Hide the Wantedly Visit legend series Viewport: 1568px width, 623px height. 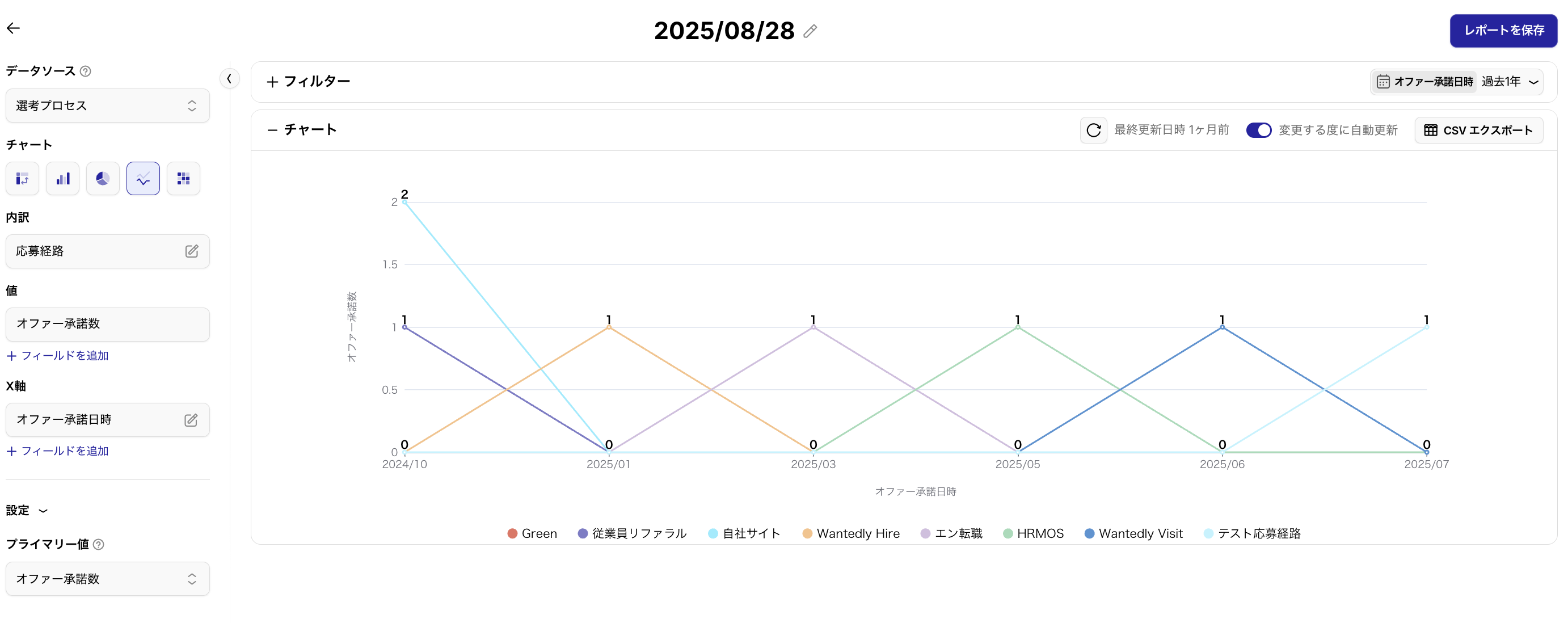coord(1133,533)
